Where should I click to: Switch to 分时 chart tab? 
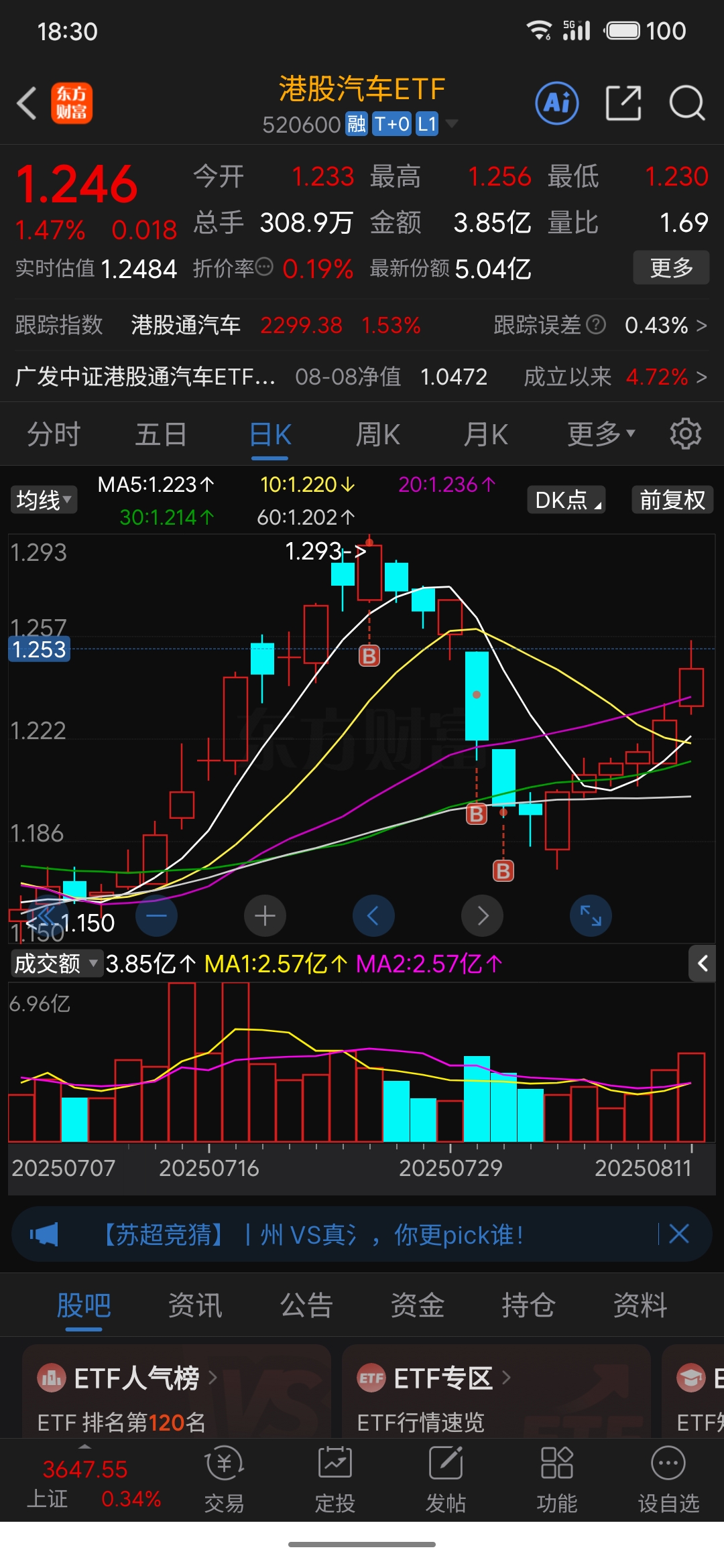[x=54, y=434]
